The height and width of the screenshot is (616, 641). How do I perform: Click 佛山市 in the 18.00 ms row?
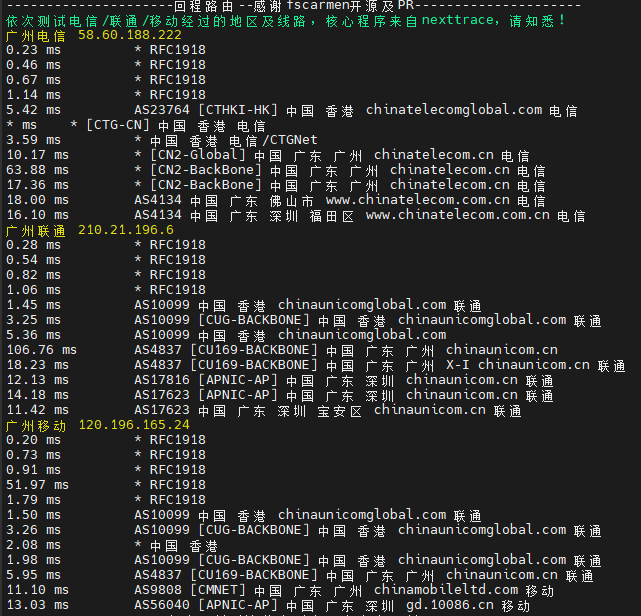coord(292,201)
